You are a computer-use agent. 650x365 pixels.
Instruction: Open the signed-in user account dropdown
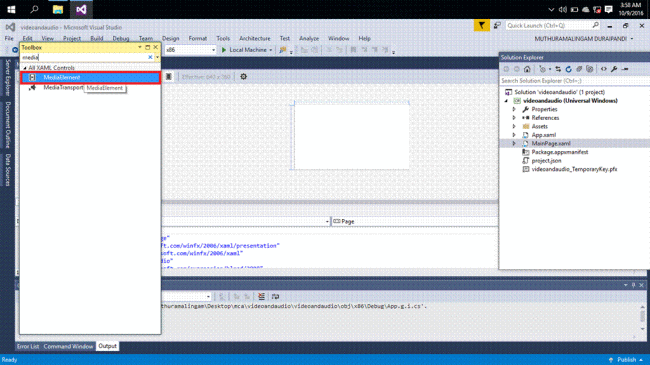click(x=632, y=39)
